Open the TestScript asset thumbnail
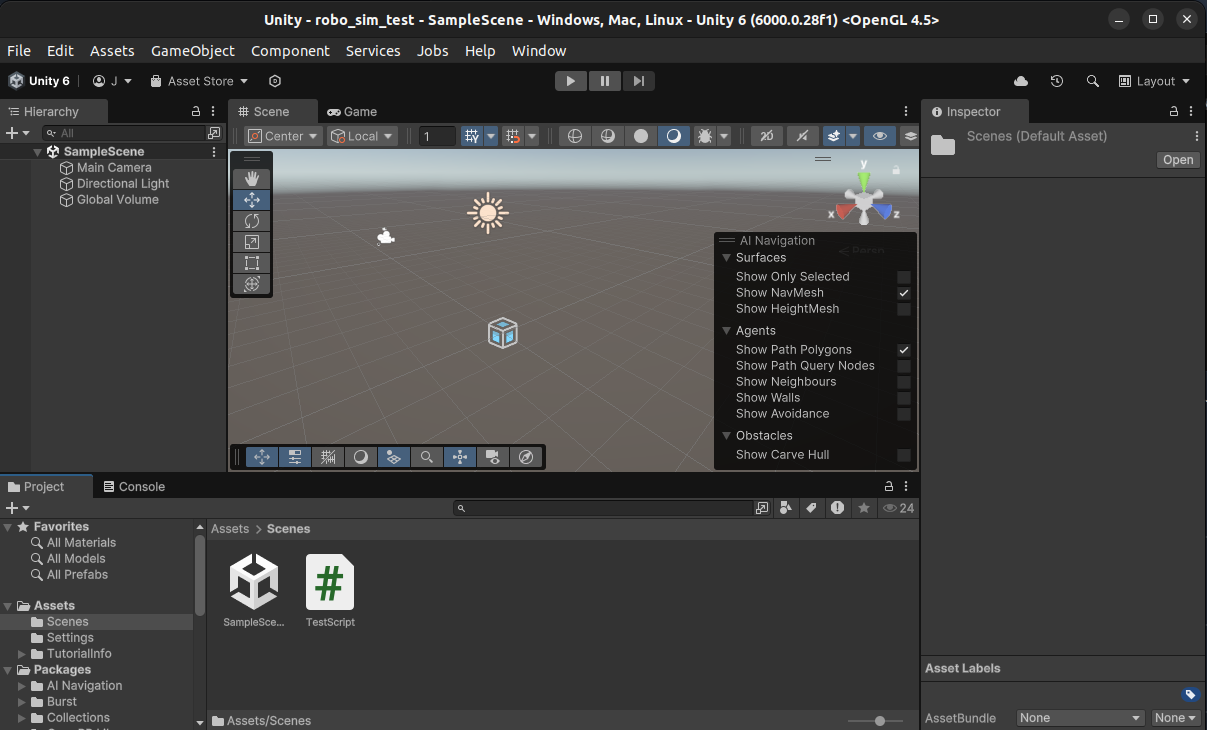Viewport: 1207px width, 730px height. tap(330, 583)
